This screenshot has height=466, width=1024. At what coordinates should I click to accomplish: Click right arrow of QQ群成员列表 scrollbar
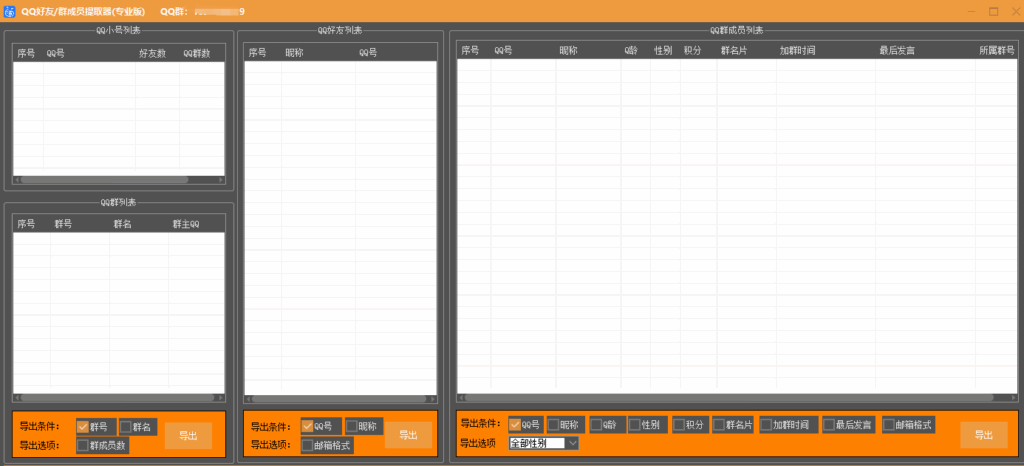[1013, 397]
